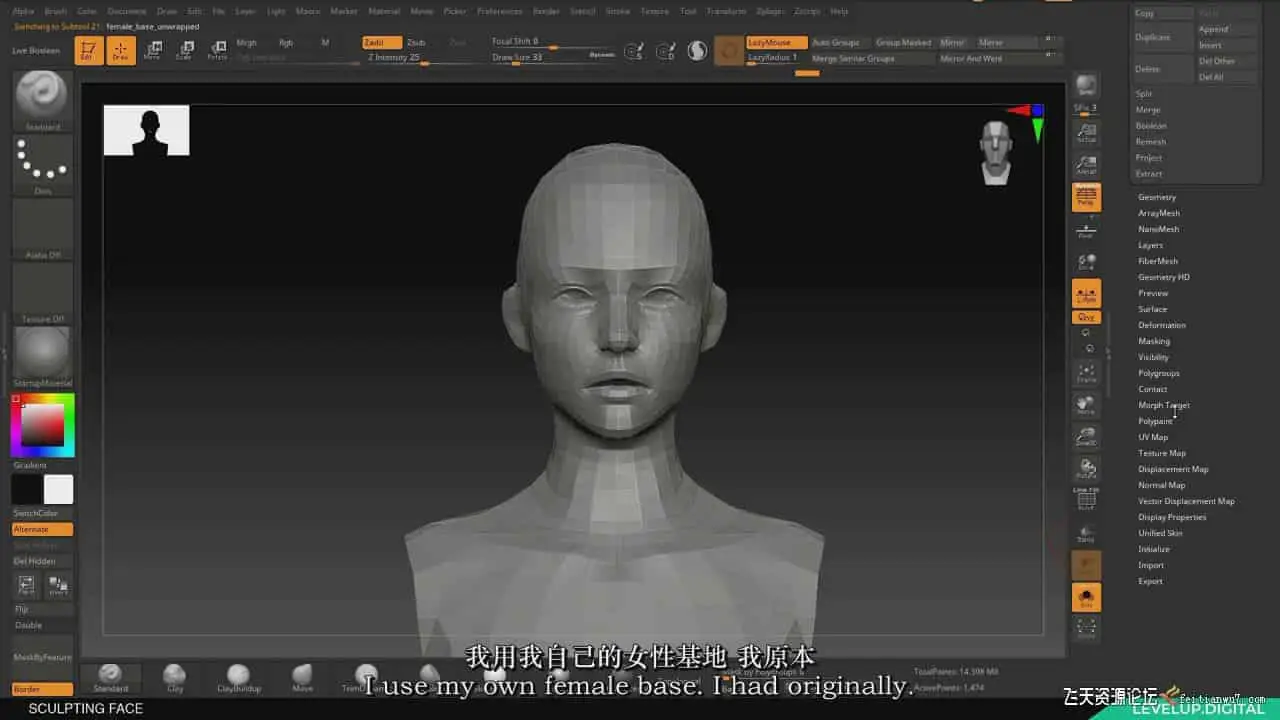This screenshot has height=720, width=1280.
Task: Choose the ClayBuildup brush in bottom shelf
Action: click(238, 677)
